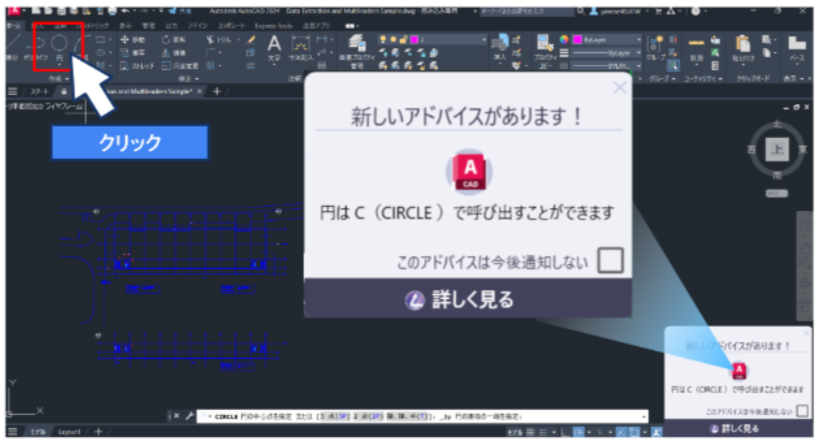Click '詳しく見る' in small bottom-right notification
Screen dimensions: 821x445
736,429
